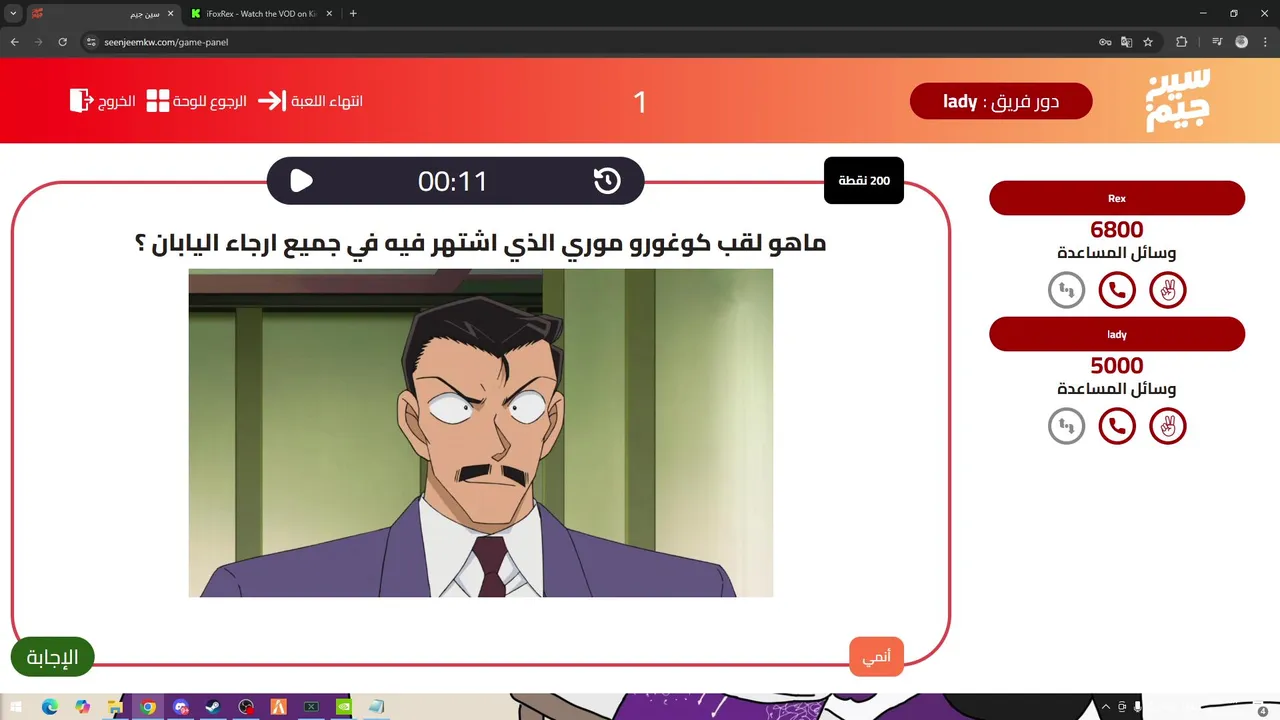This screenshot has width=1280, height=720.
Task: Reload the current page
Action: (62, 42)
